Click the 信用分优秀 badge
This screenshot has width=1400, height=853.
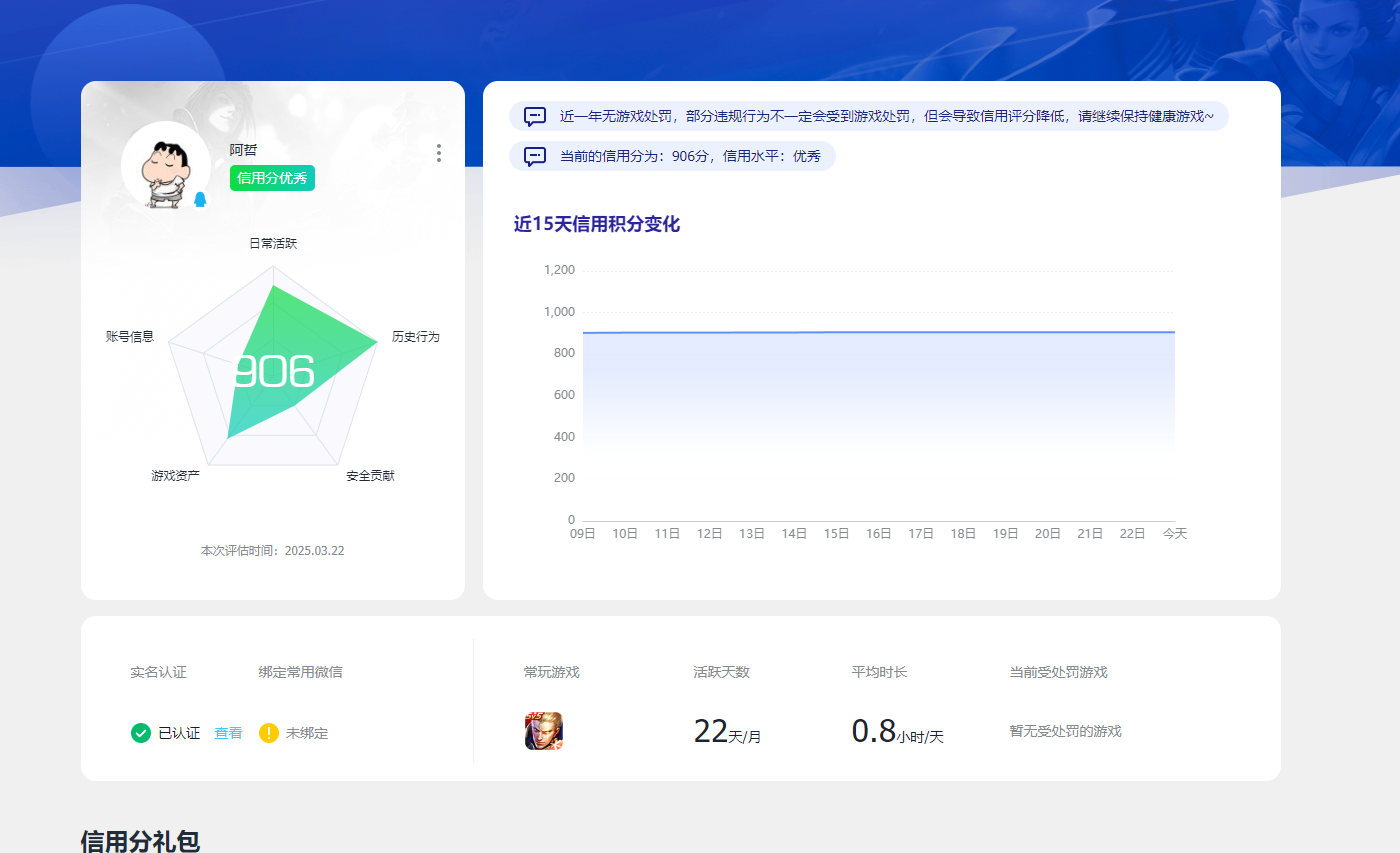[272, 178]
